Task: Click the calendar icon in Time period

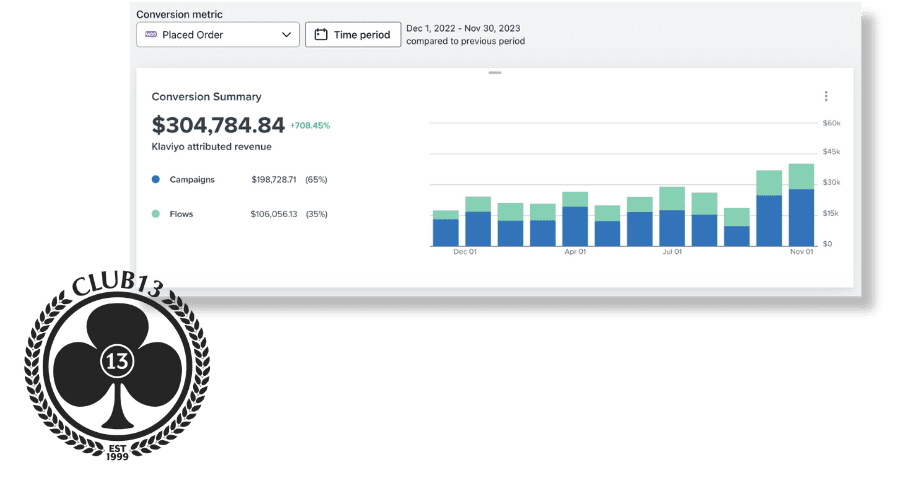Action: (x=321, y=35)
